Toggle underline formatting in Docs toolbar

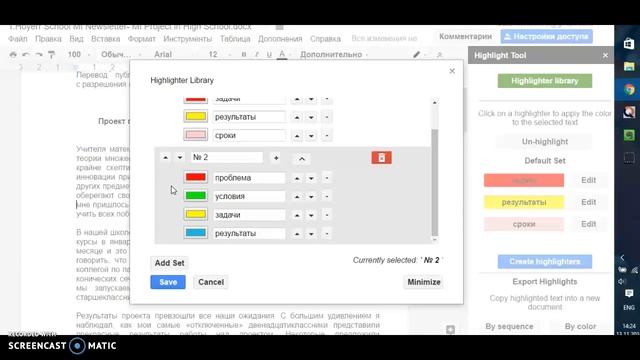(x=269, y=54)
